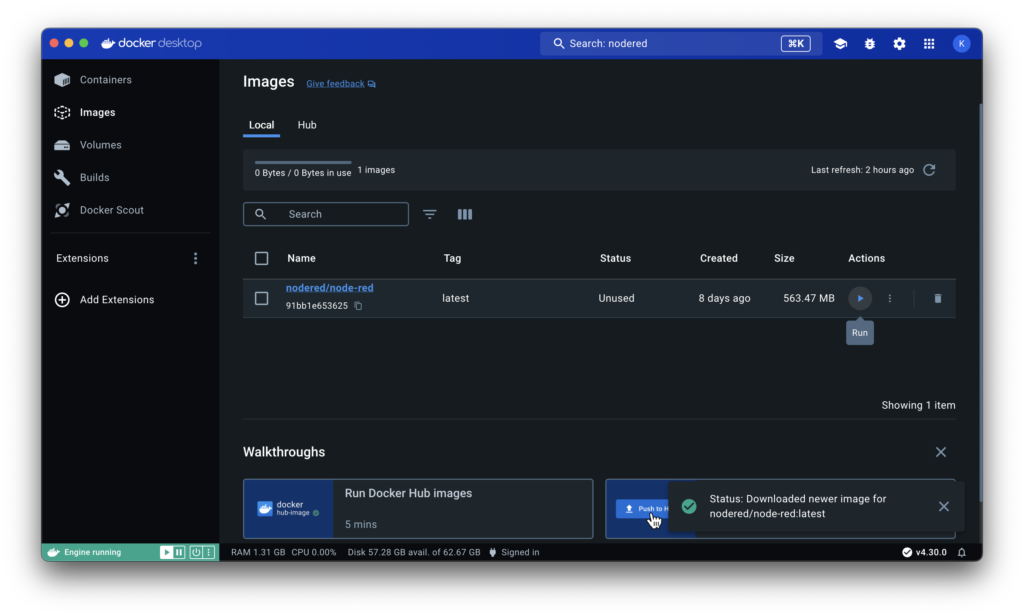This screenshot has width=1024, height=616.
Task: Click the Push to Hub walkthrough thumbnail
Action: 643,509
